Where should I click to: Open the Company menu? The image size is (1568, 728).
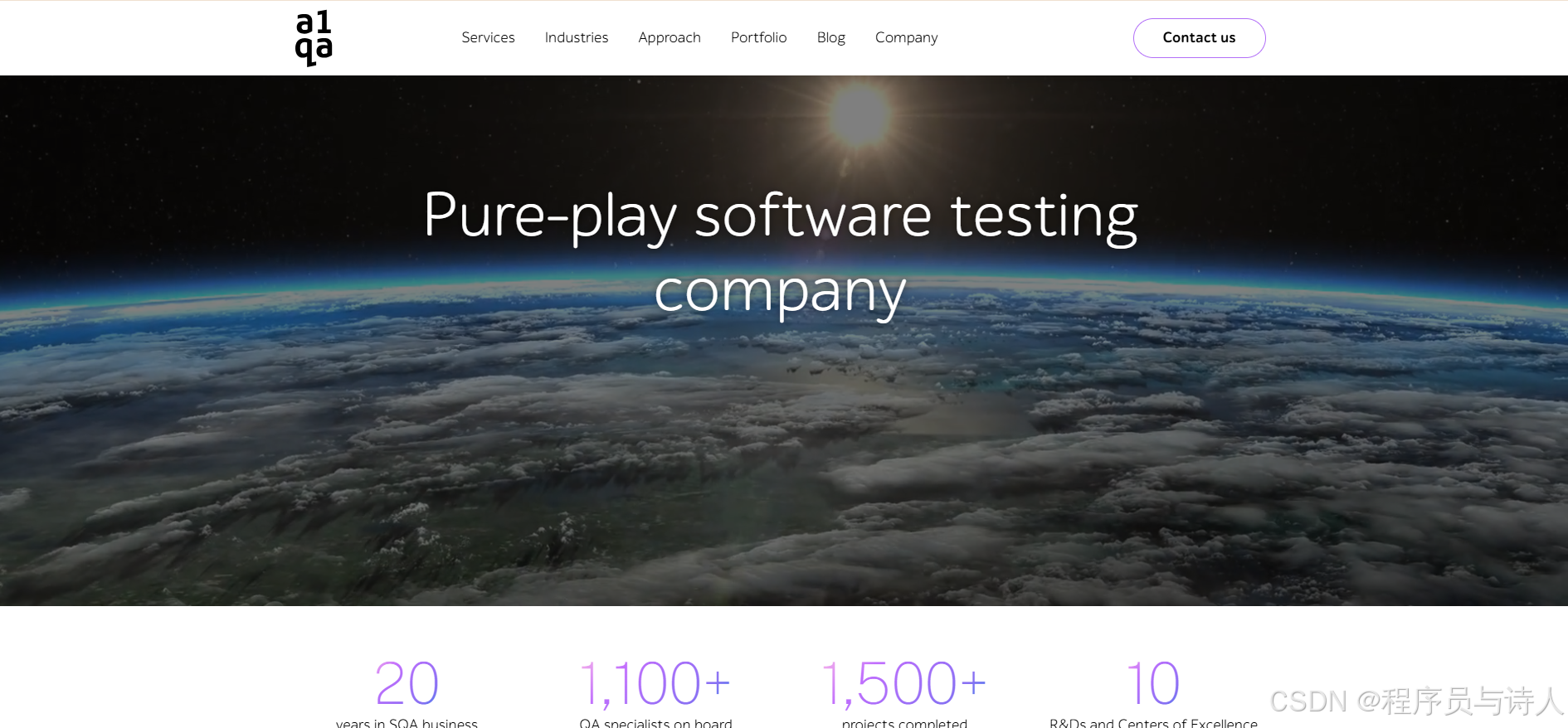point(906,37)
